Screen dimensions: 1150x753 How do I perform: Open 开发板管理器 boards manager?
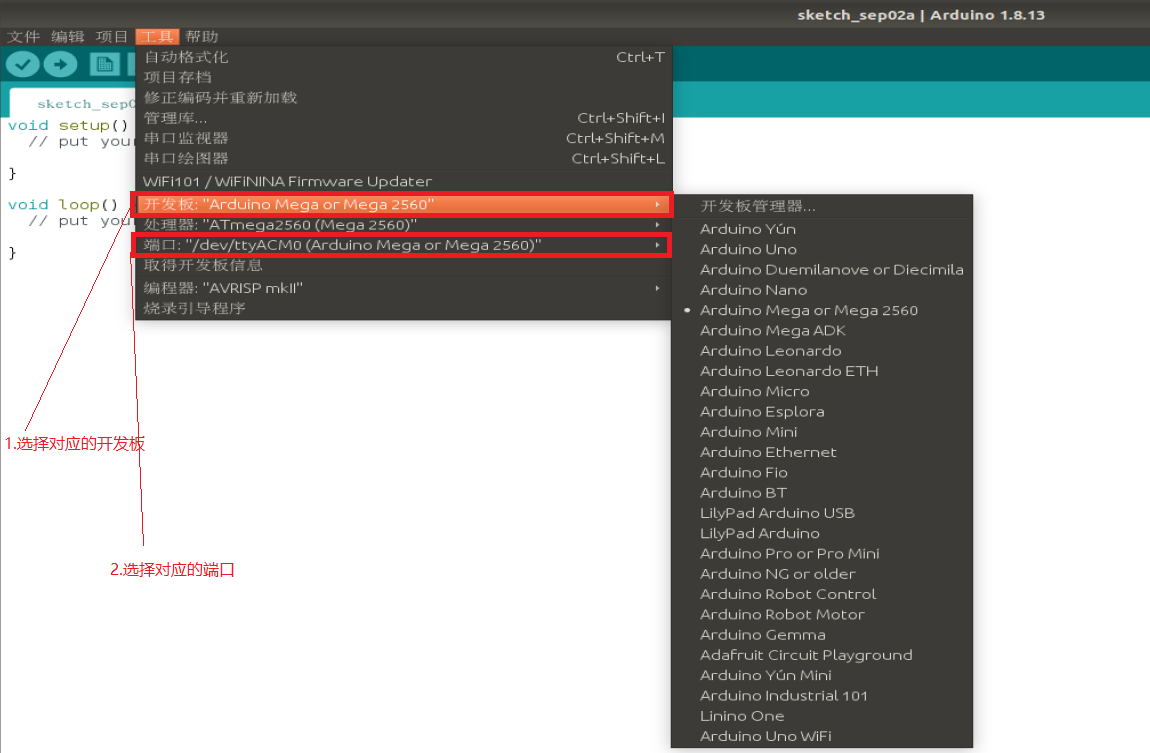[x=758, y=206]
